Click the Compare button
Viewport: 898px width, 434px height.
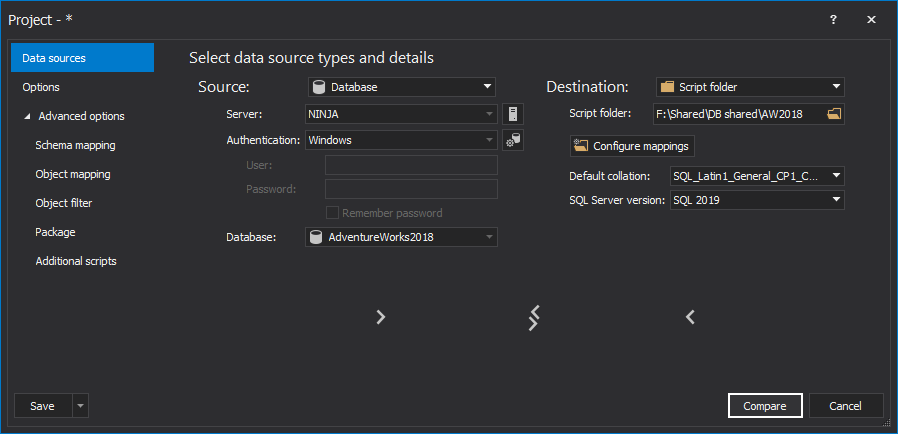[x=764, y=406]
